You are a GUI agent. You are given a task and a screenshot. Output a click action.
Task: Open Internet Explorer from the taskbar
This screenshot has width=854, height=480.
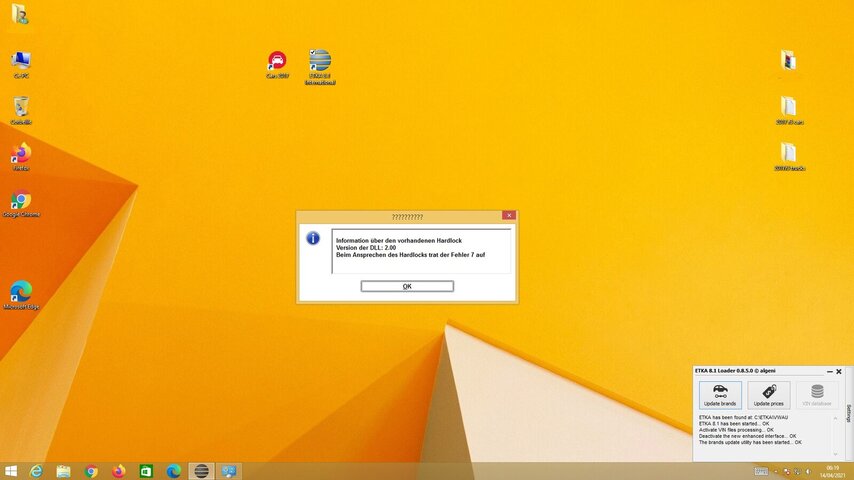(36, 471)
